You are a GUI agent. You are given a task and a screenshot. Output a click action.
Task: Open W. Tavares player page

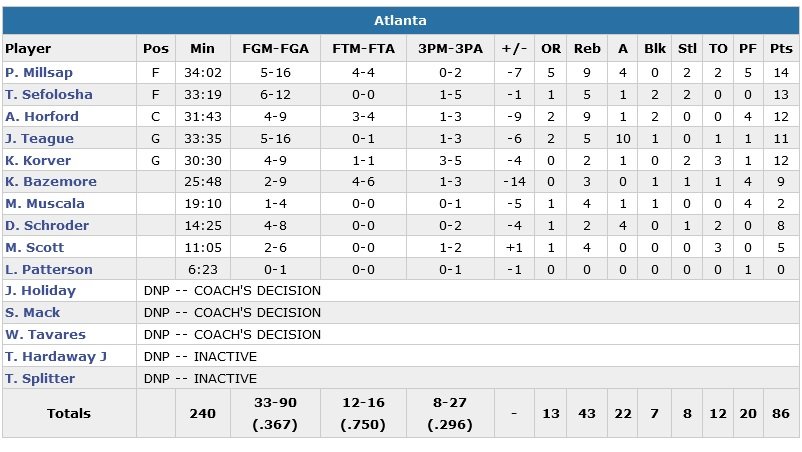45,335
